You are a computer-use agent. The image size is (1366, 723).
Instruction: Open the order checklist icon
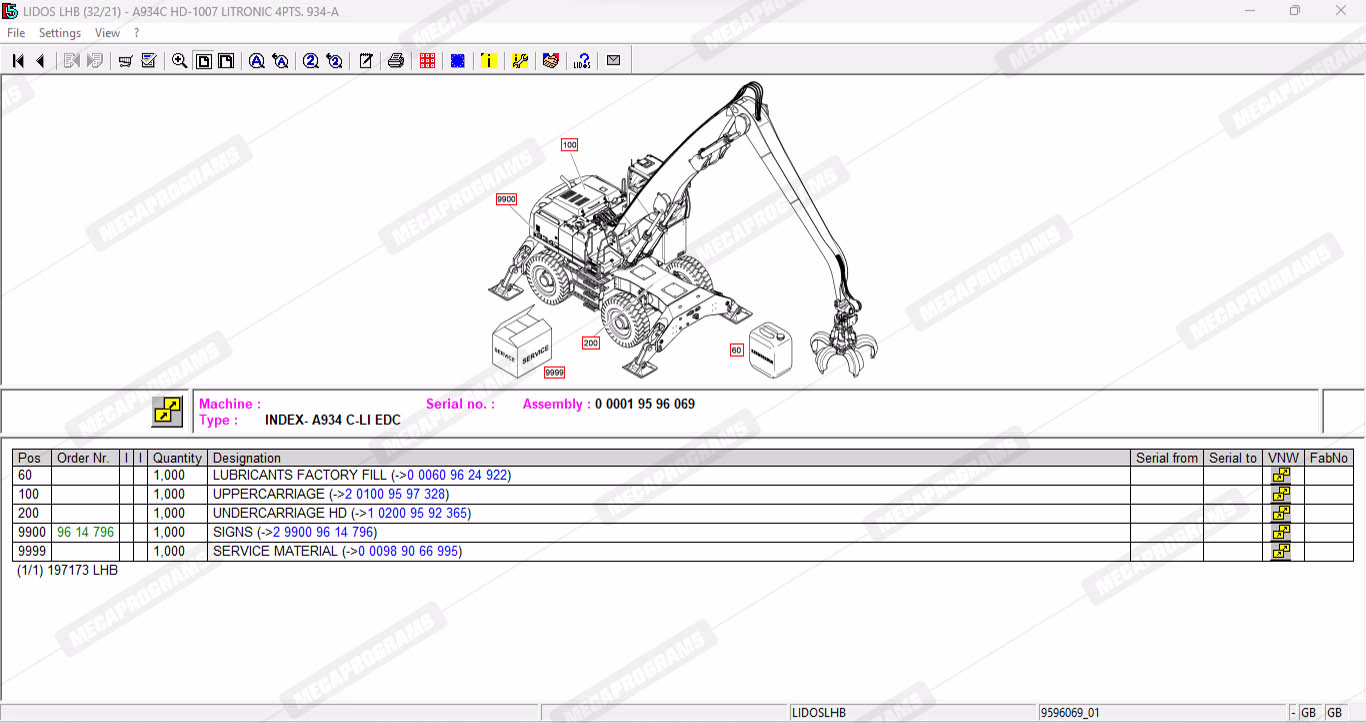149,61
